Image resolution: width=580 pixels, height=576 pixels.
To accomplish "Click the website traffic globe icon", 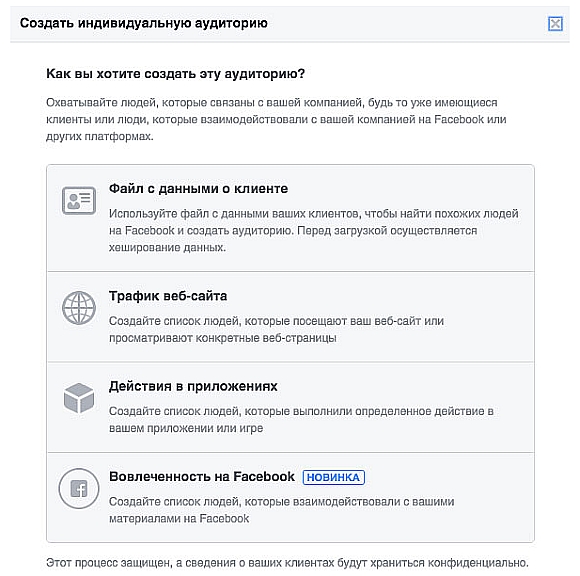I will (x=79, y=308).
